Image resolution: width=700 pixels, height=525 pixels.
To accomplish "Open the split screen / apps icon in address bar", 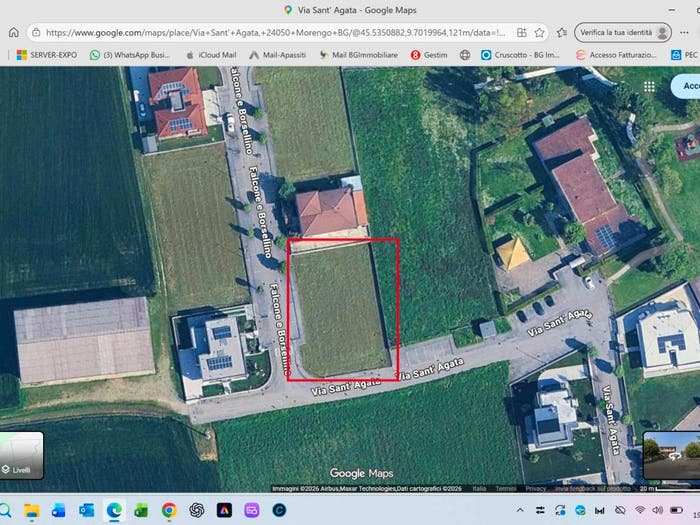I will (521, 33).
